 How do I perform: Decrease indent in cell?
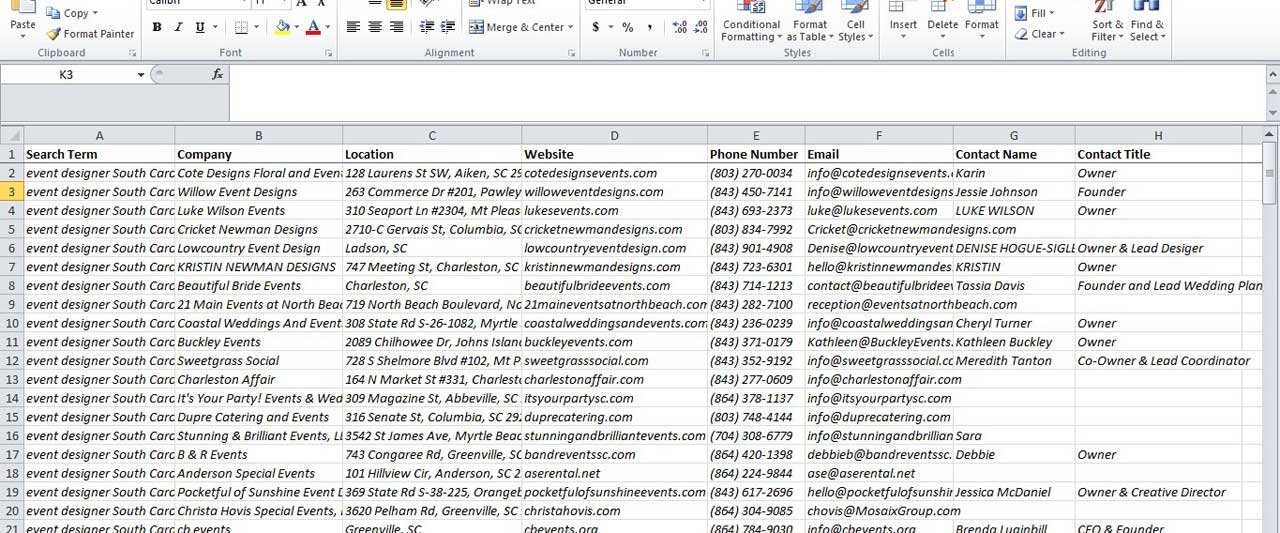click(x=426, y=27)
